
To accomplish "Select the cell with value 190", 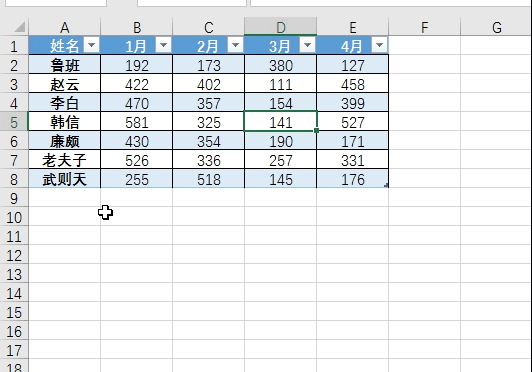I will tap(281, 141).
